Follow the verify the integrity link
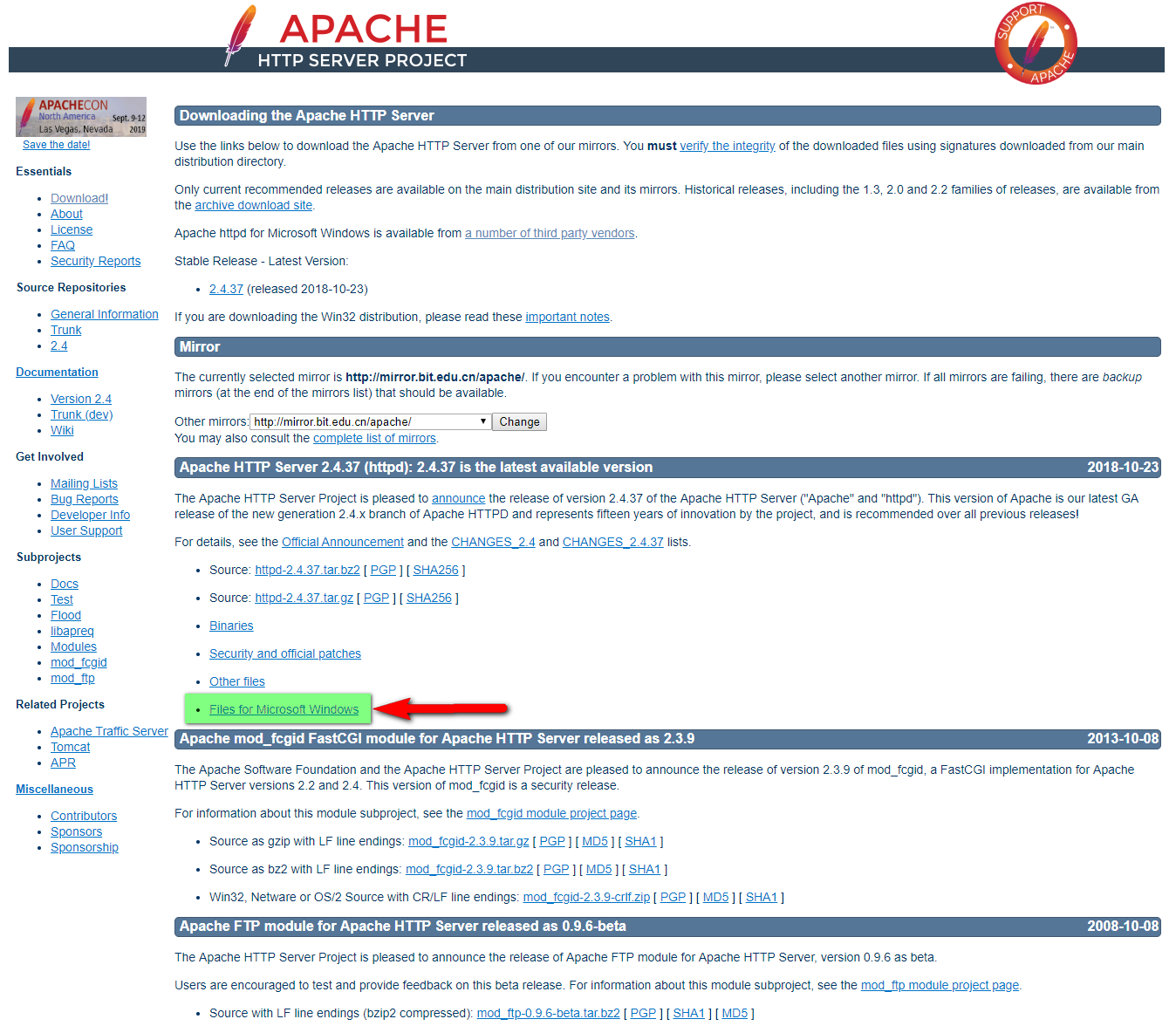This screenshot has height=1026, width=1176. pyautogui.click(x=728, y=146)
